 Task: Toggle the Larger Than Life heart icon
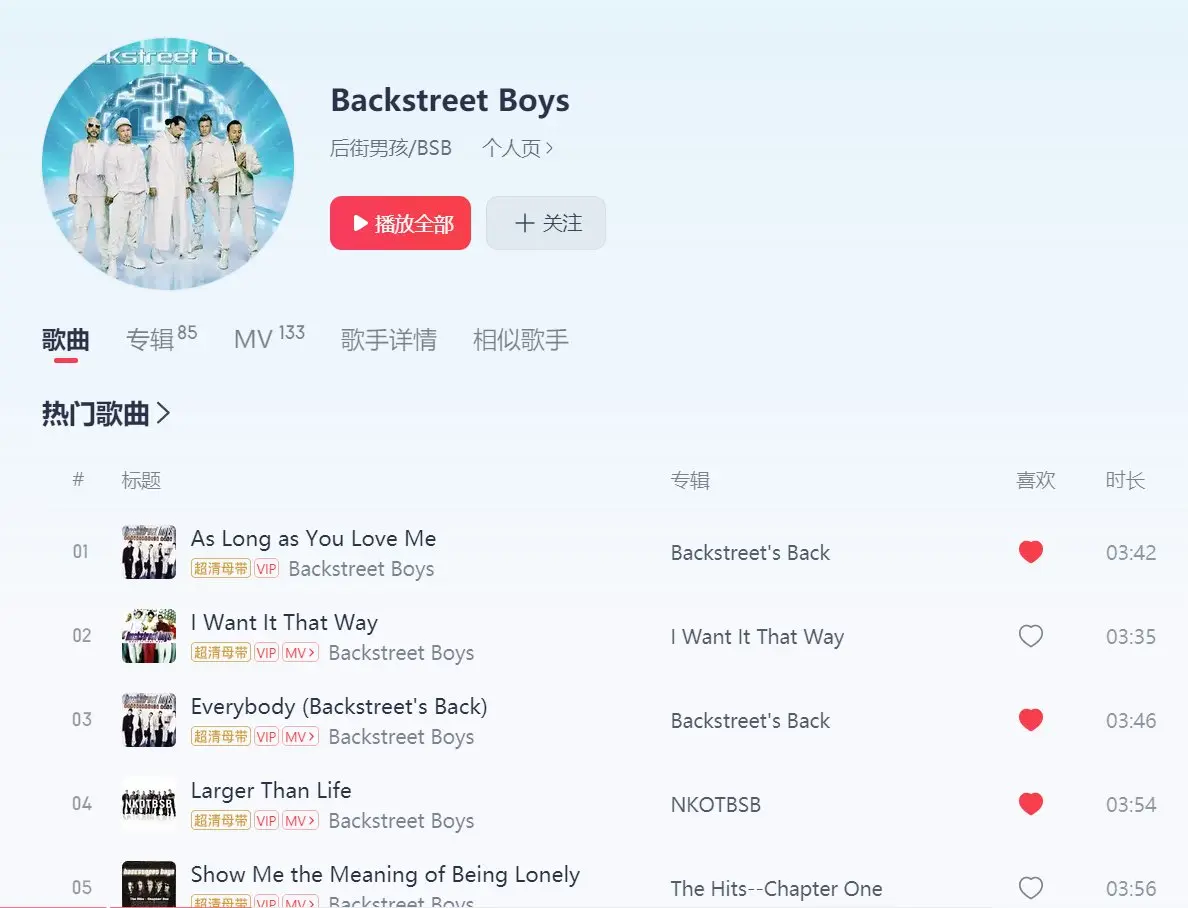1030,804
